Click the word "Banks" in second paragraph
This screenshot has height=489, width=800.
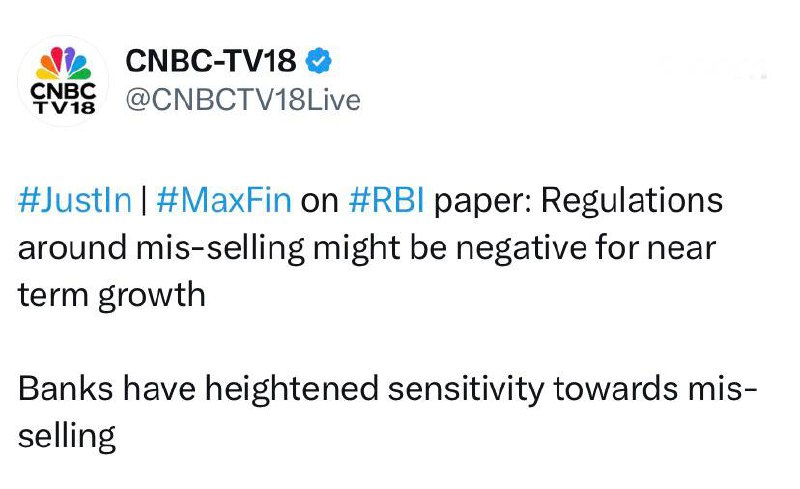tap(62, 389)
